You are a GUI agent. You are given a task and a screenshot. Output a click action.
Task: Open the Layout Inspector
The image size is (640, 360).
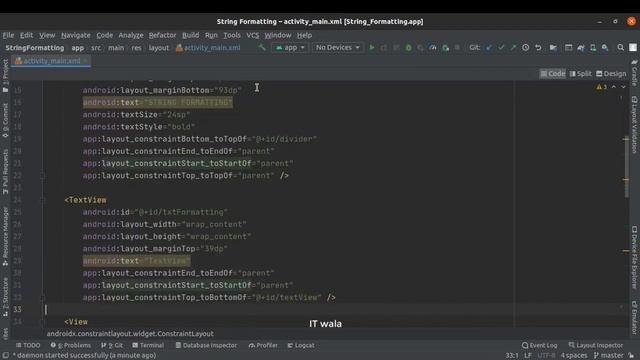click(x=596, y=345)
